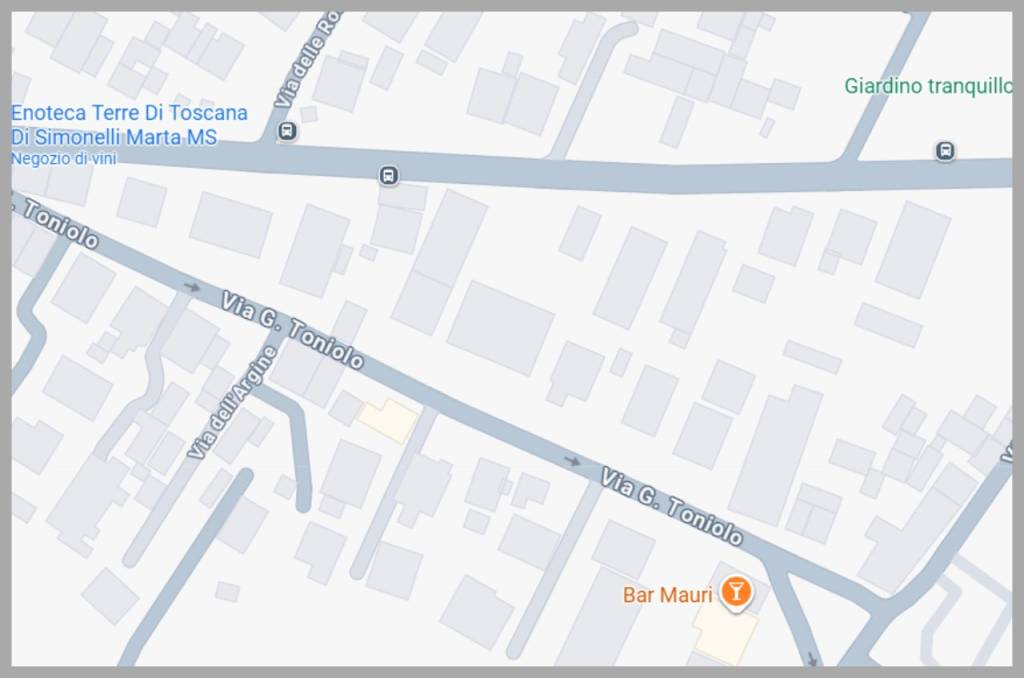Screen dimensions: 1024x678
Task: Select yellow highlighted building along Via G. Toniolo
Action: tap(388, 421)
